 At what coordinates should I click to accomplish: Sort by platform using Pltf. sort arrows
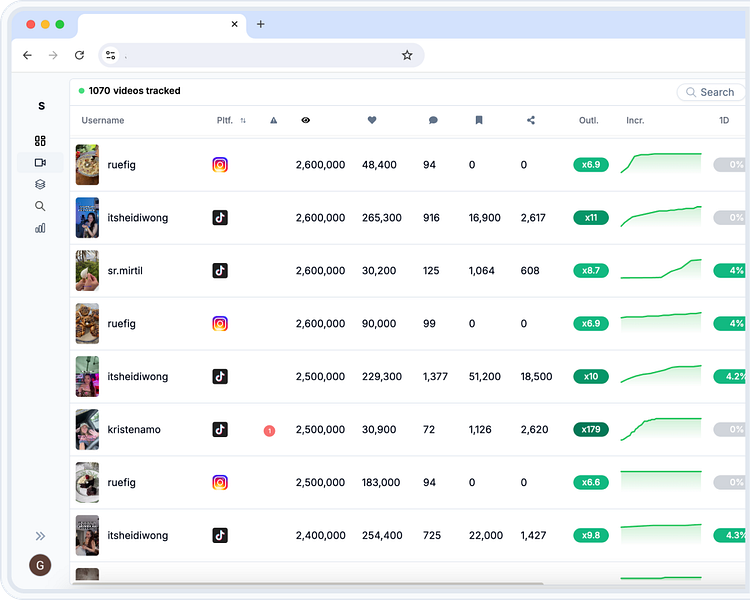coord(243,121)
